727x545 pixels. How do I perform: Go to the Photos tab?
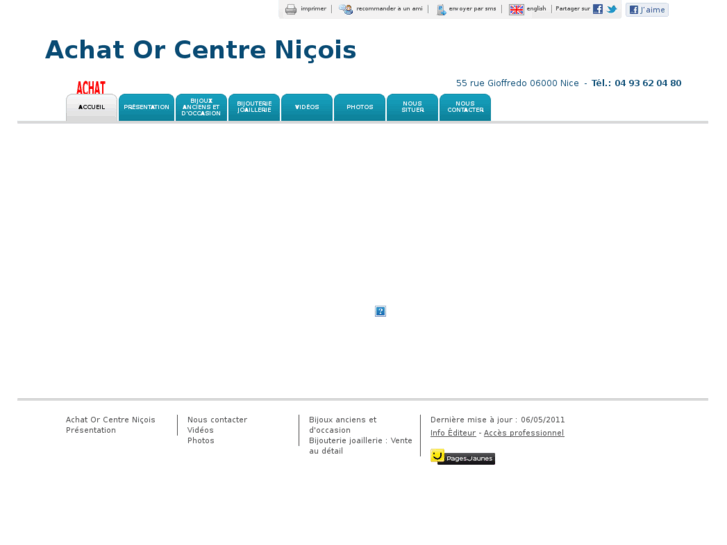click(360, 108)
